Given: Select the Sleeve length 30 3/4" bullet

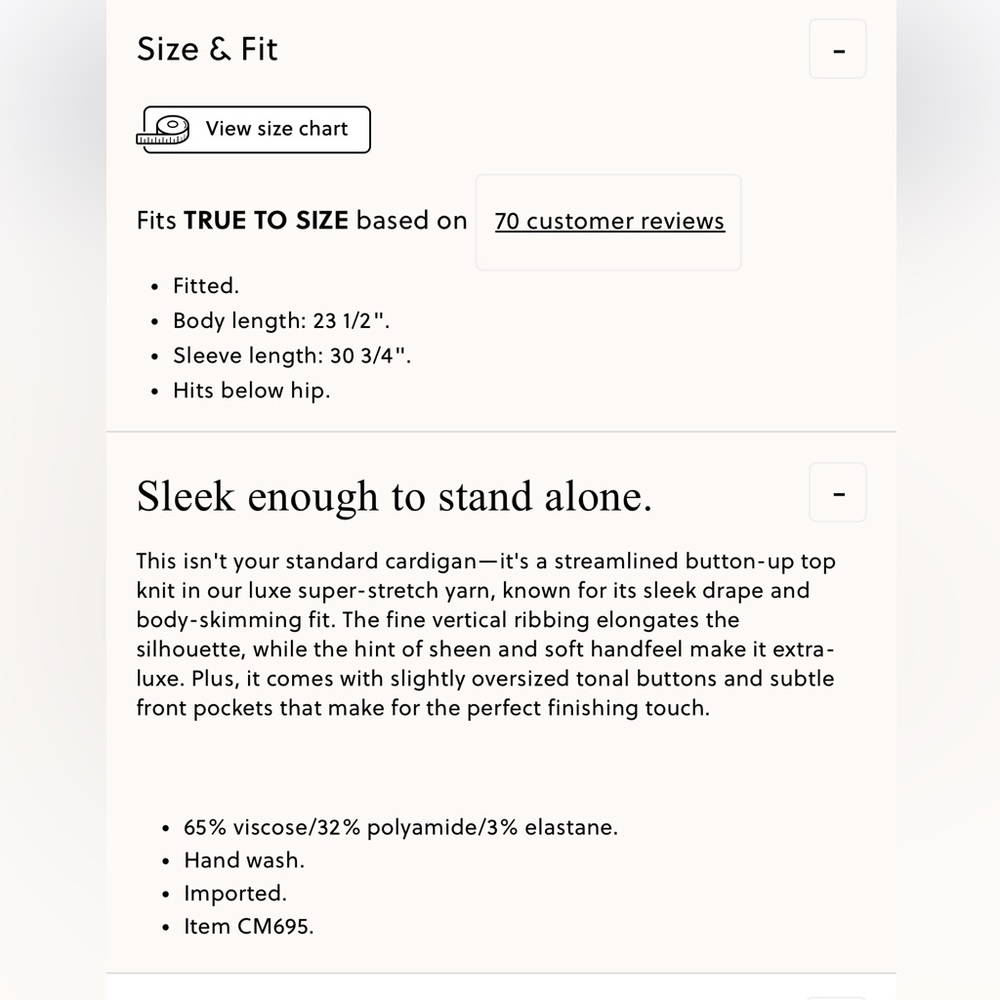Looking at the screenshot, I should pos(292,356).
